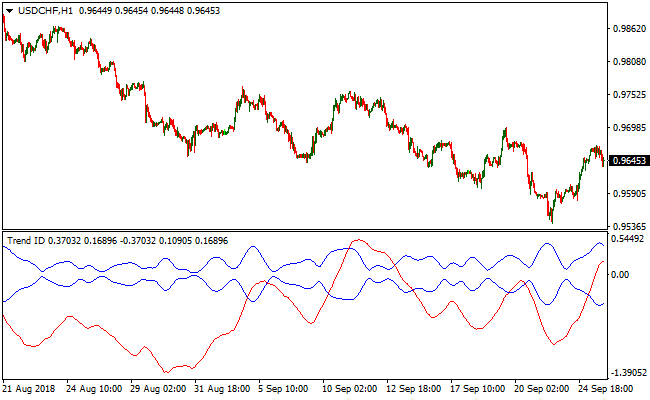
Task: Click the 0.95365 price scale label
Action: coord(629,227)
